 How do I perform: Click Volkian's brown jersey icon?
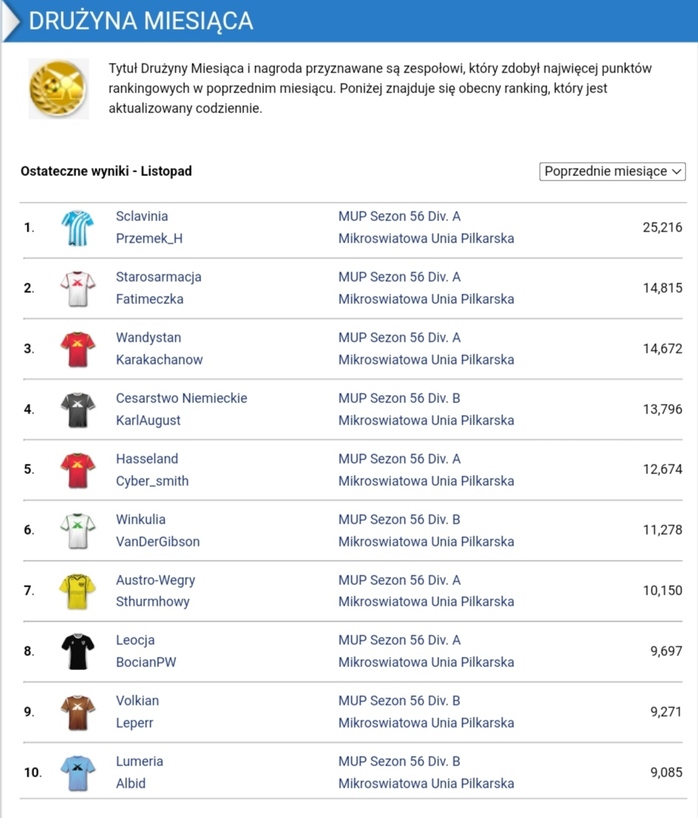[77, 712]
